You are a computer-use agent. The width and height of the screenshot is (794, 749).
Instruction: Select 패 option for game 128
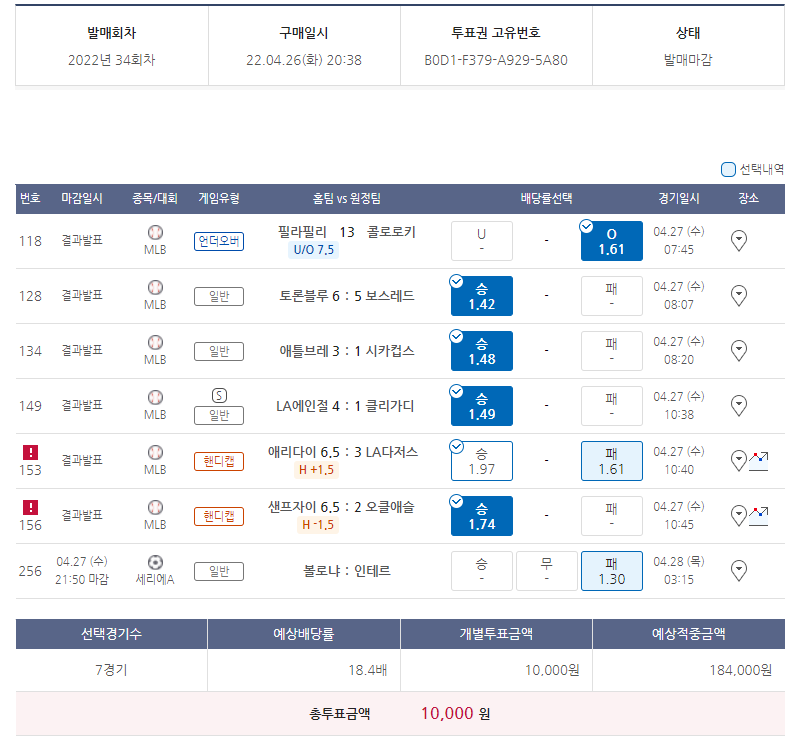(x=612, y=296)
